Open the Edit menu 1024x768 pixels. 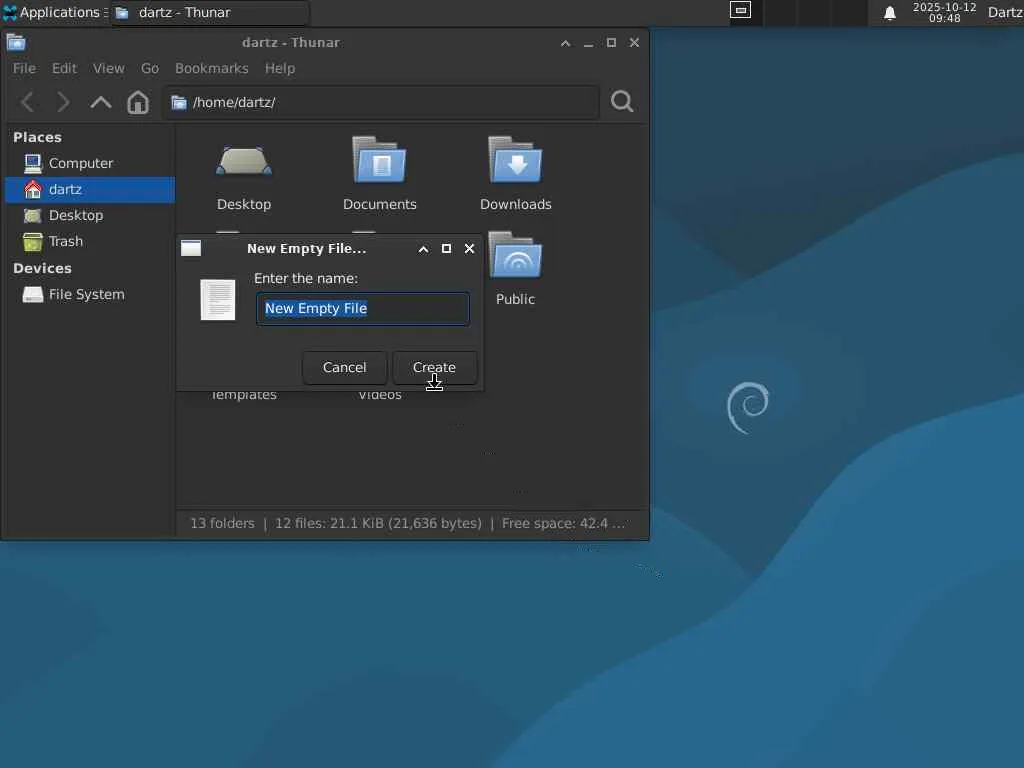pos(64,69)
